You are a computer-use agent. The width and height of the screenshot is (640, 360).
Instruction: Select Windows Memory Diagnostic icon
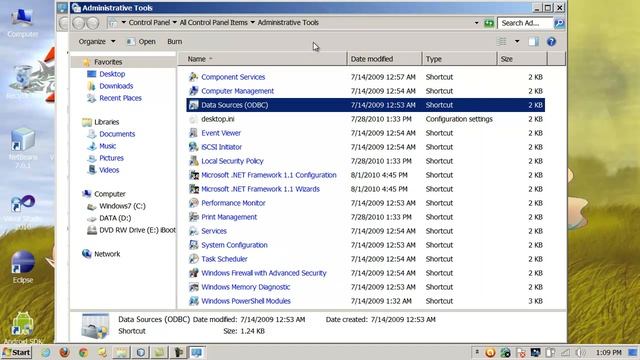click(193, 287)
